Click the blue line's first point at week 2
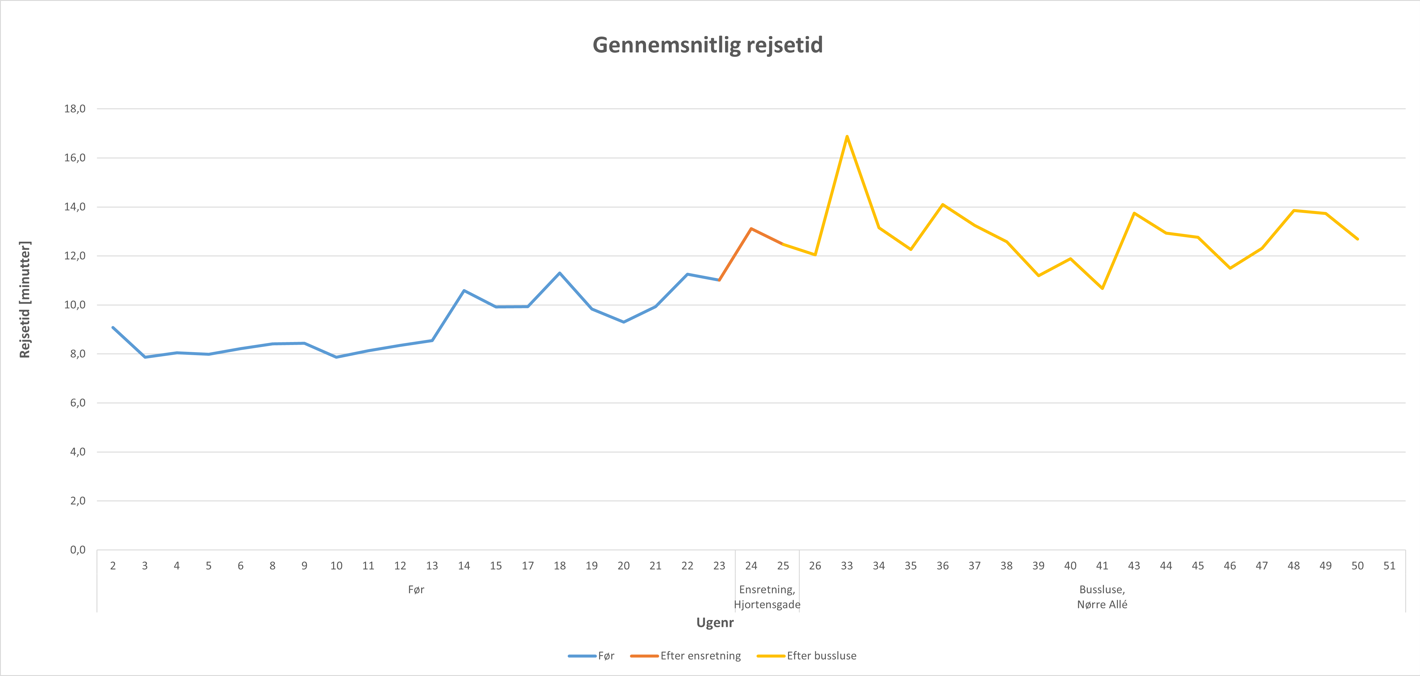The height and width of the screenshot is (676, 1420). pyautogui.click(x=113, y=327)
